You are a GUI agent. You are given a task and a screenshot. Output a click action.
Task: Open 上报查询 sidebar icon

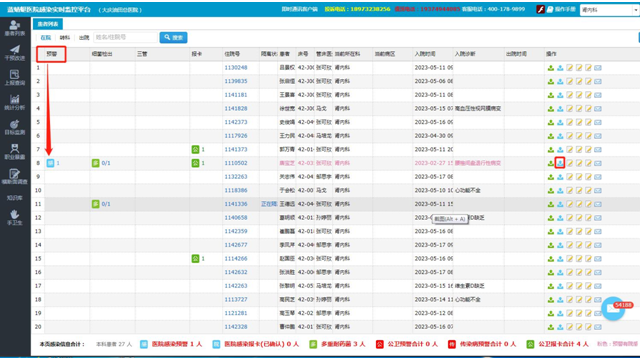(15, 78)
